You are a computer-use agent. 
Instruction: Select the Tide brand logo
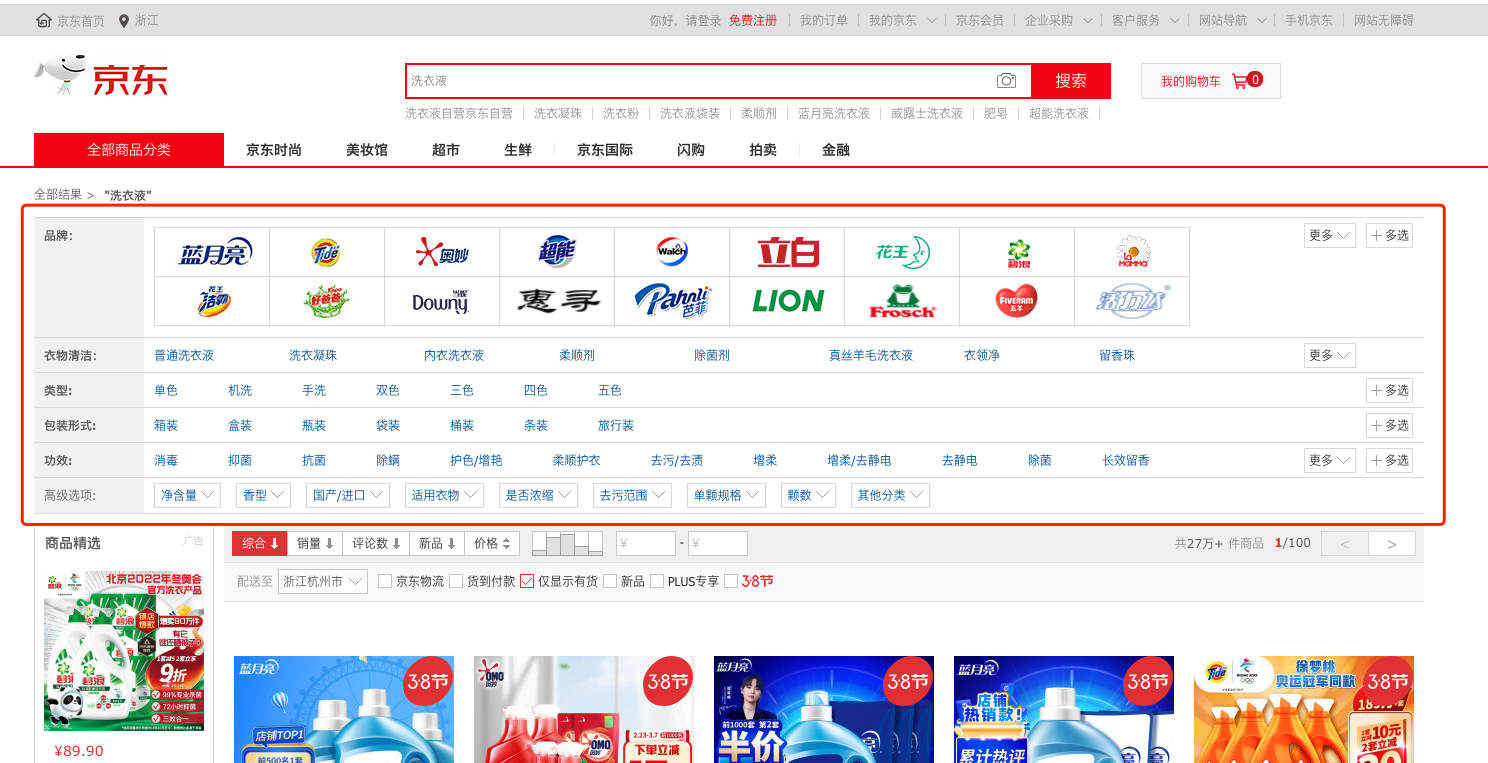point(327,253)
